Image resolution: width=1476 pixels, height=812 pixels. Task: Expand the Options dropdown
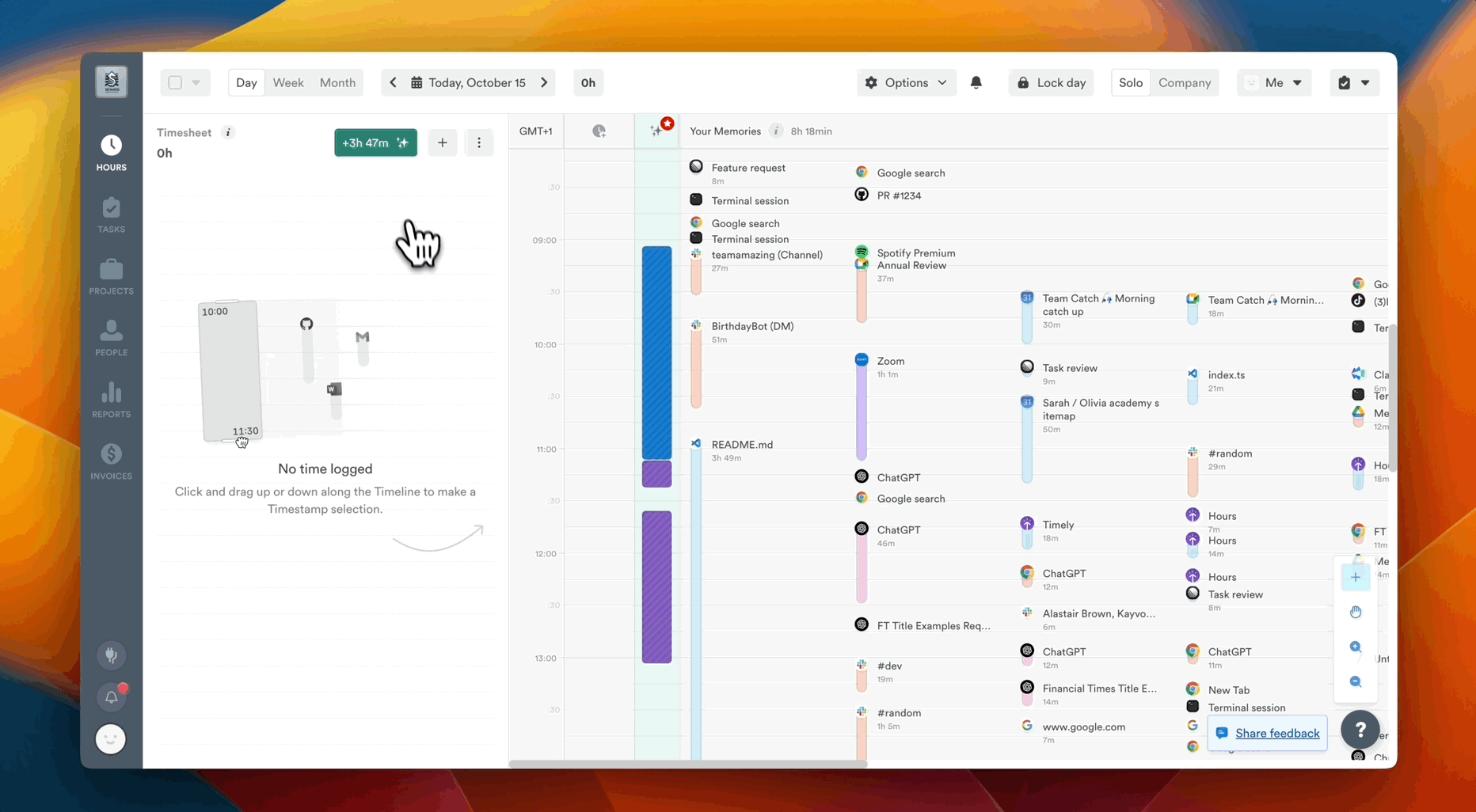click(906, 82)
